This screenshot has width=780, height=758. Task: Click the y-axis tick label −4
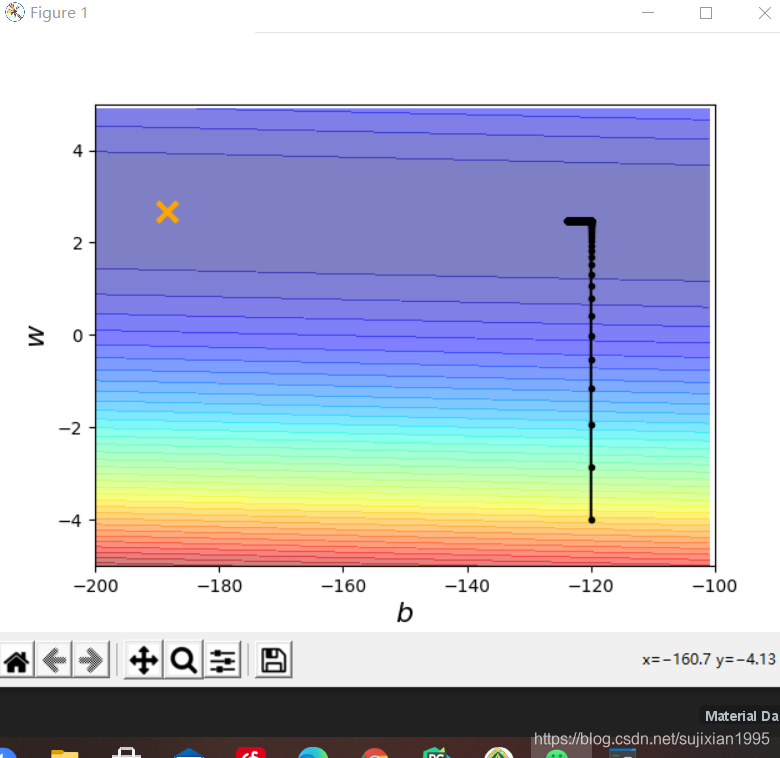point(70,521)
